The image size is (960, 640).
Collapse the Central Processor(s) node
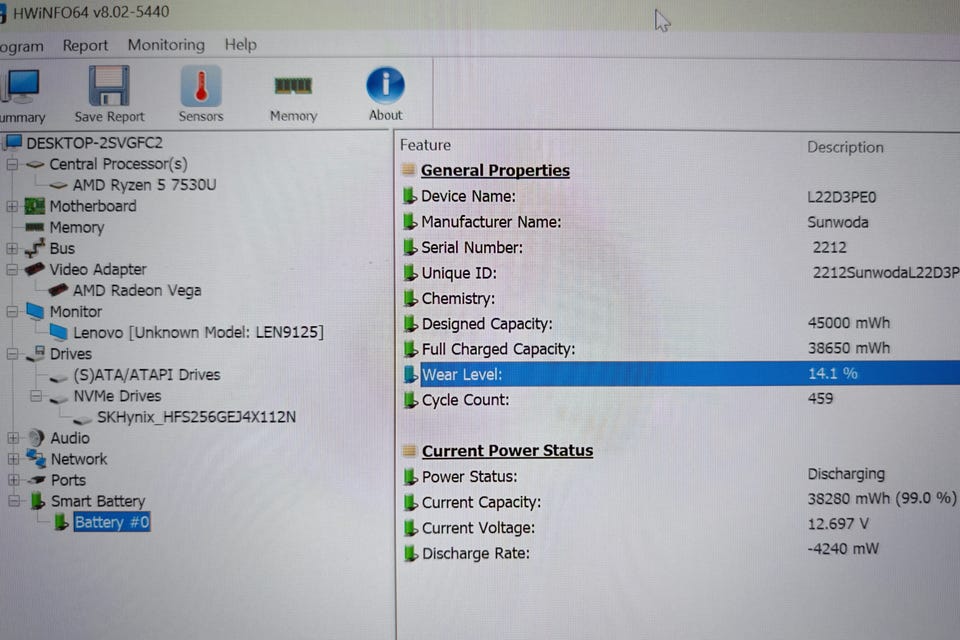[12, 165]
